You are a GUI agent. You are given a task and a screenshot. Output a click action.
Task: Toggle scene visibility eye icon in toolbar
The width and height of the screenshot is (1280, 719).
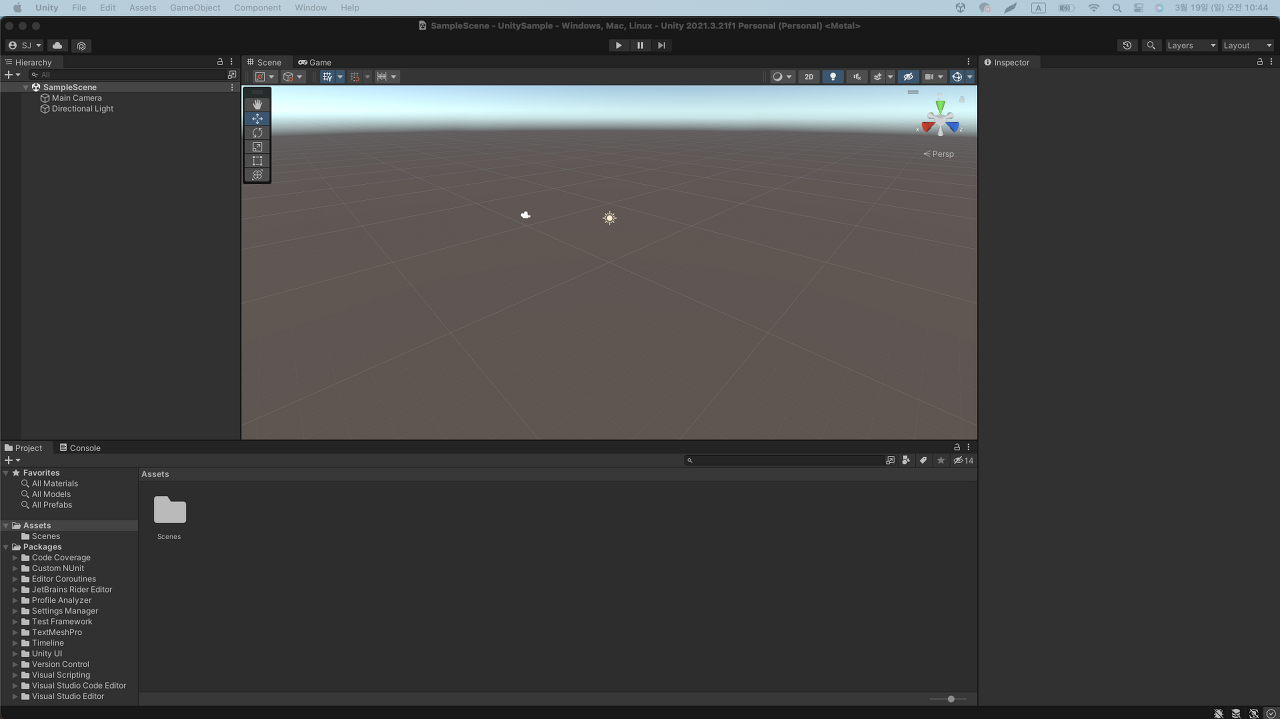(909, 76)
